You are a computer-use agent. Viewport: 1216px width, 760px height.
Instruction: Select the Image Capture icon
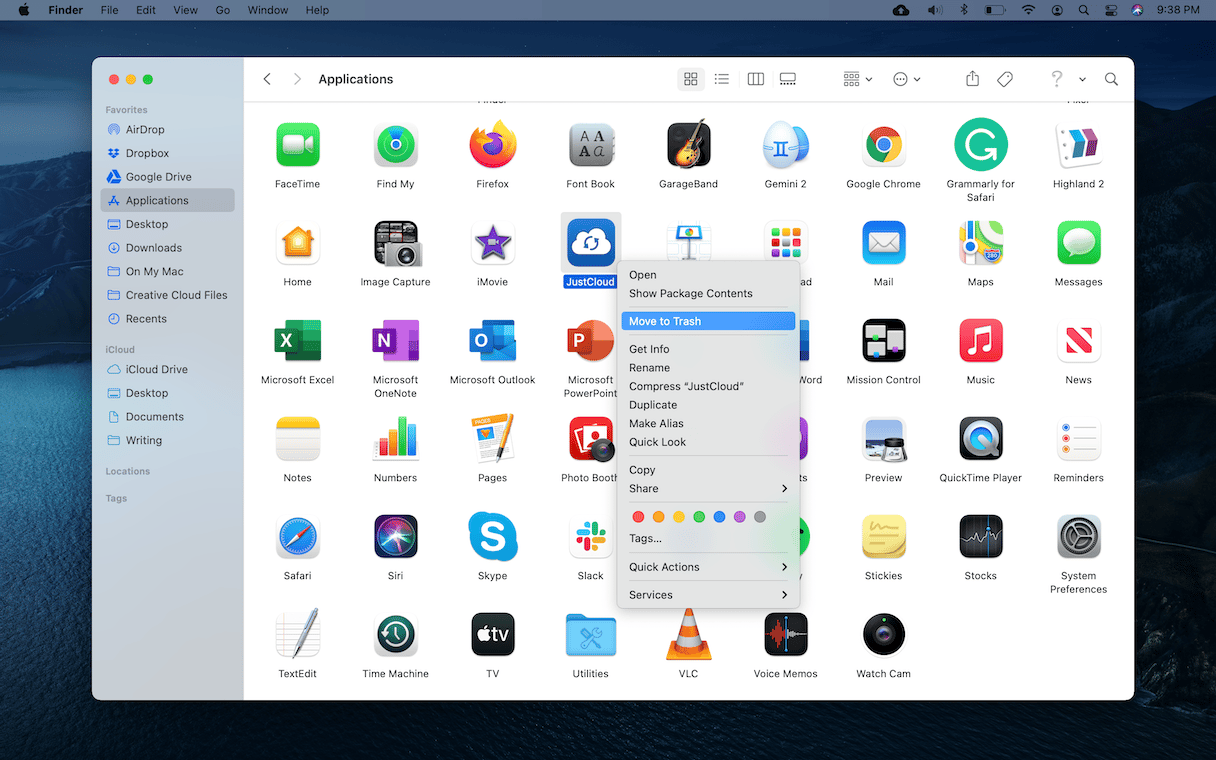(x=395, y=244)
